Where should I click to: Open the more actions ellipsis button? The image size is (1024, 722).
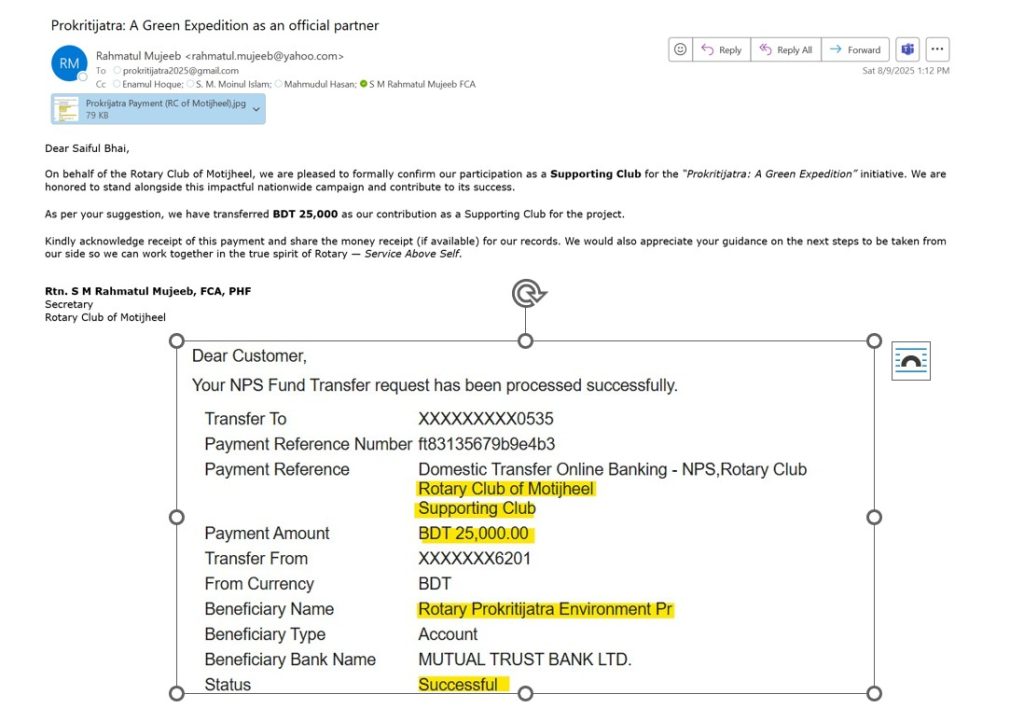tap(937, 50)
